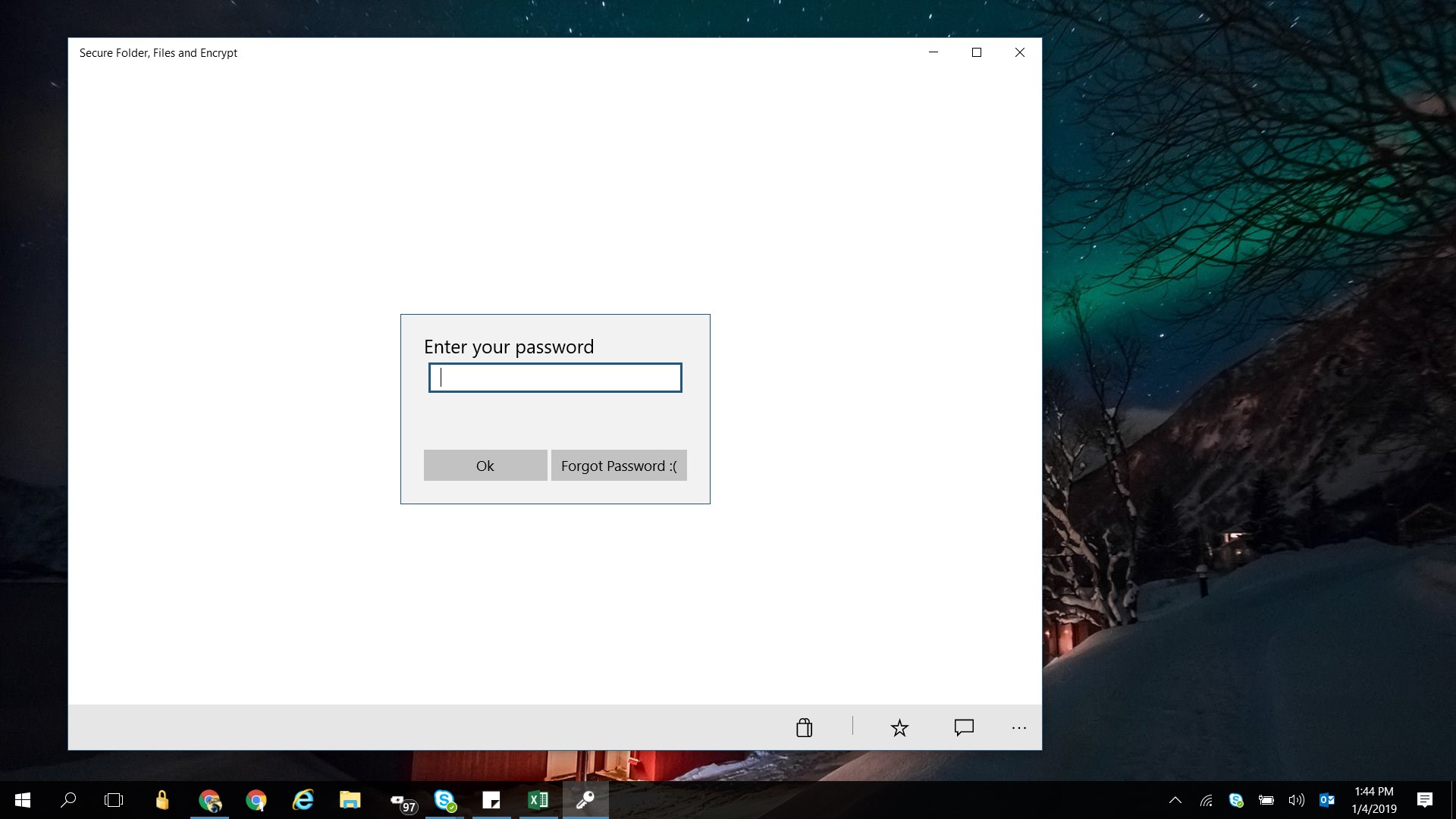Focus the password input field

click(x=555, y=378)
